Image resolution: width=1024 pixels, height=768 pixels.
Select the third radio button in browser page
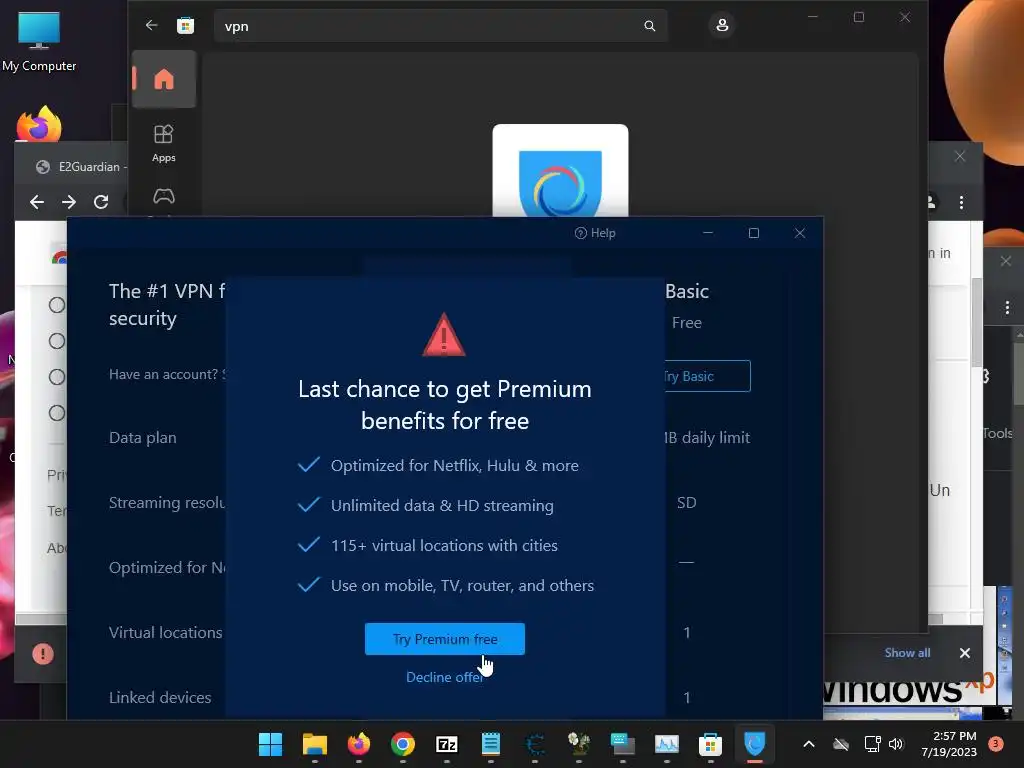[57, 377]
